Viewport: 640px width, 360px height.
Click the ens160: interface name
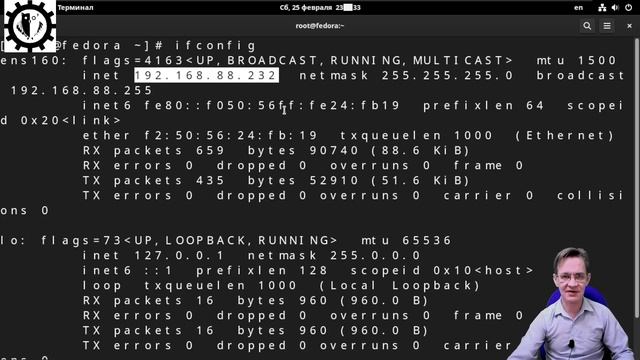pyautogui.click(x=34, y=60)
